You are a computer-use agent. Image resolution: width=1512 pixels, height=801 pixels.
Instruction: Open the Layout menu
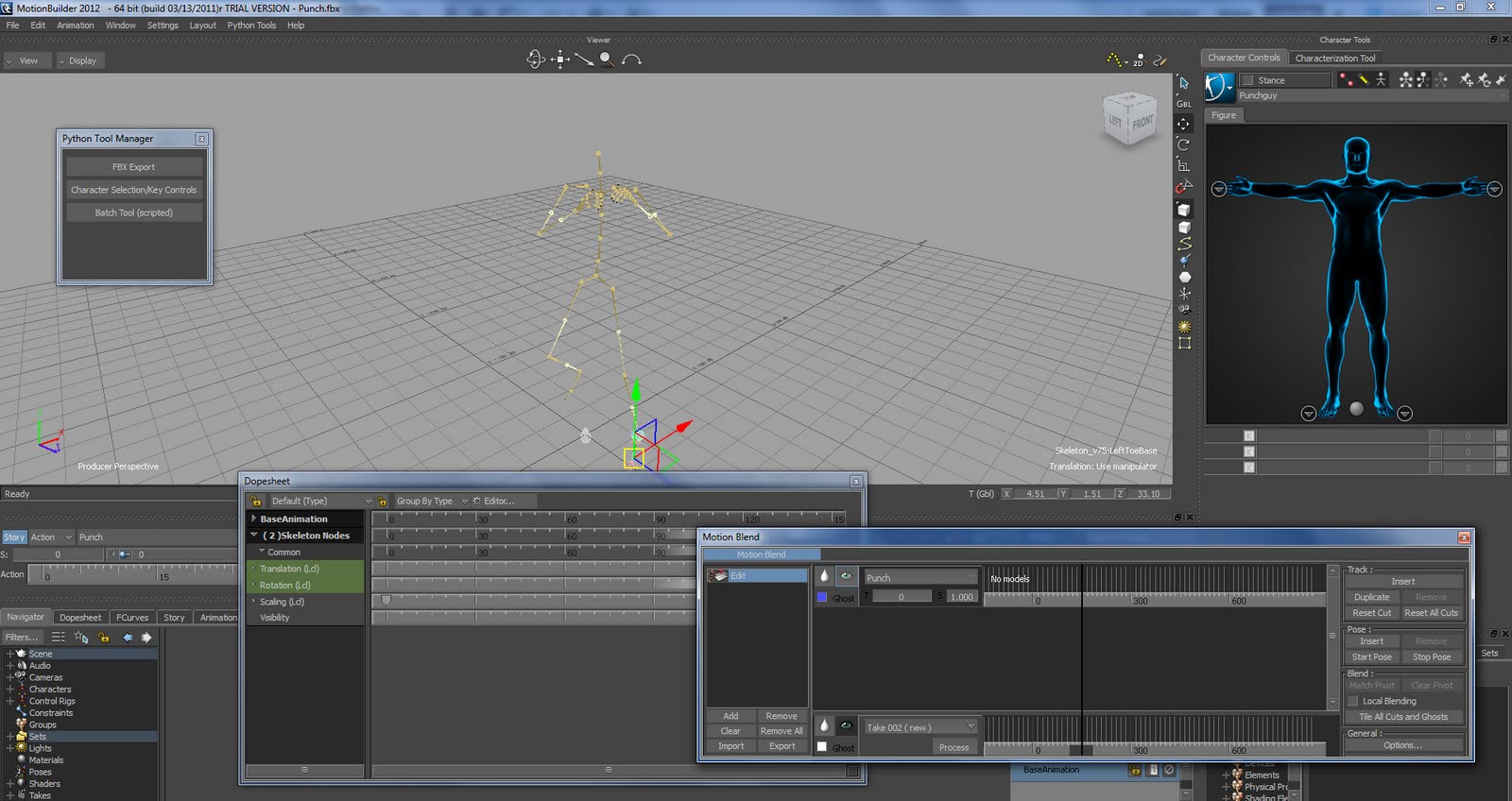coord(202,26)
